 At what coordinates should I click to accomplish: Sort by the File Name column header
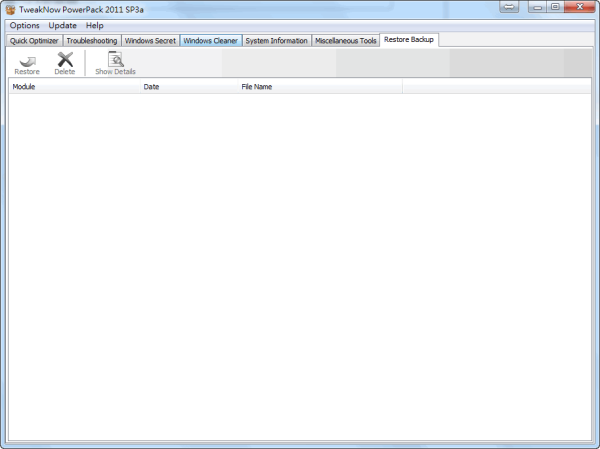click(x=320, y=87)
